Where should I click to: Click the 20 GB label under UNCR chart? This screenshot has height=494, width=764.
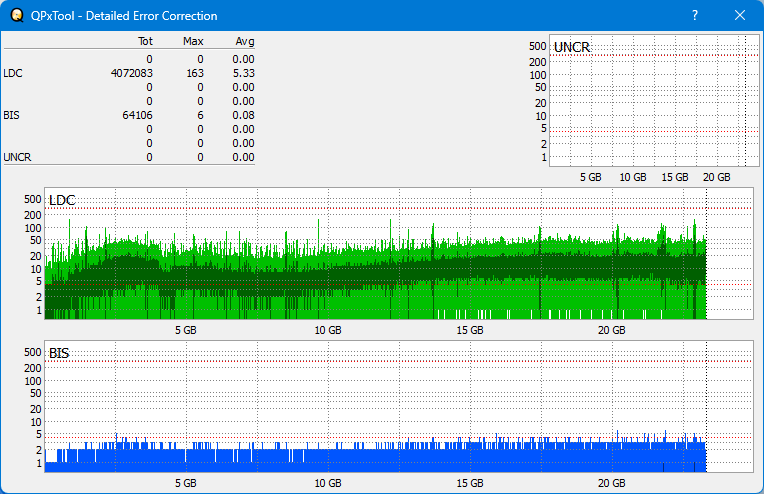[x=717, y=177]
